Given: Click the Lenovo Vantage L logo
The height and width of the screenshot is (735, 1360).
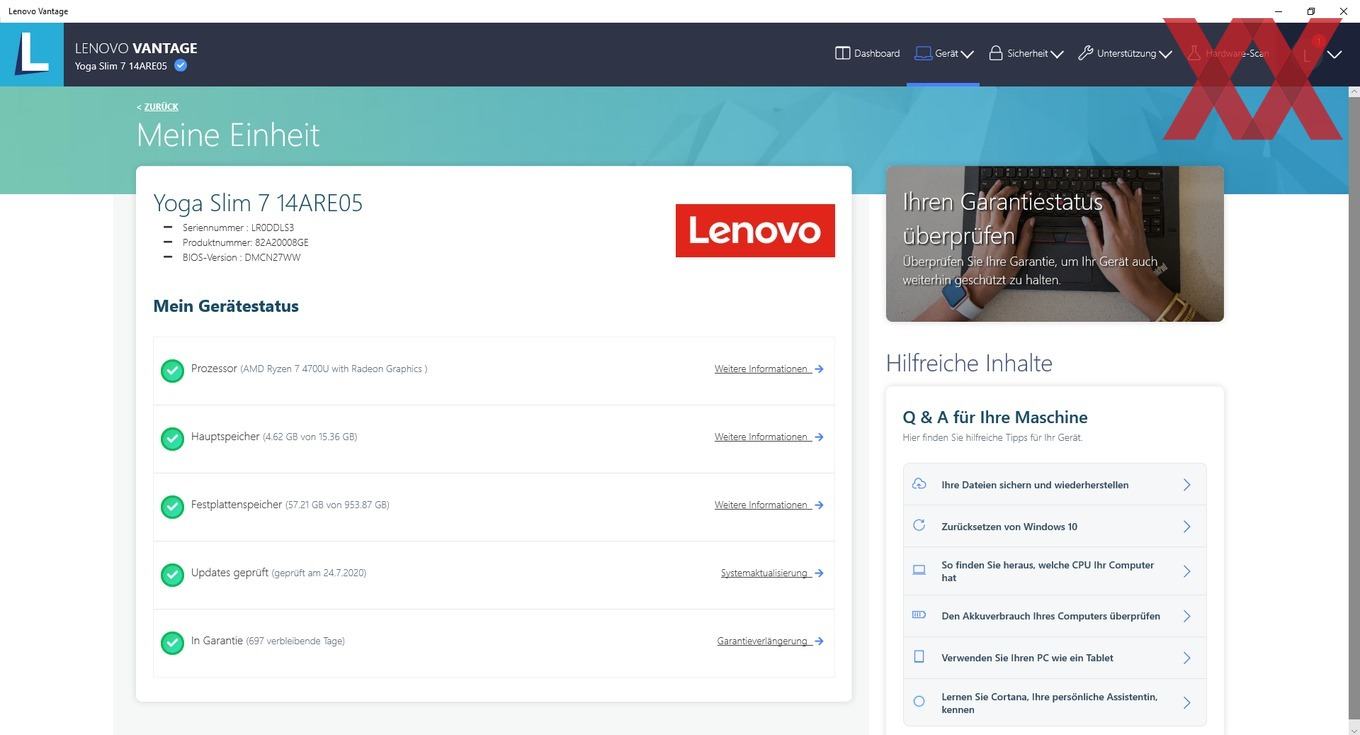Looking at the screenshot, I should coord(32,54).
